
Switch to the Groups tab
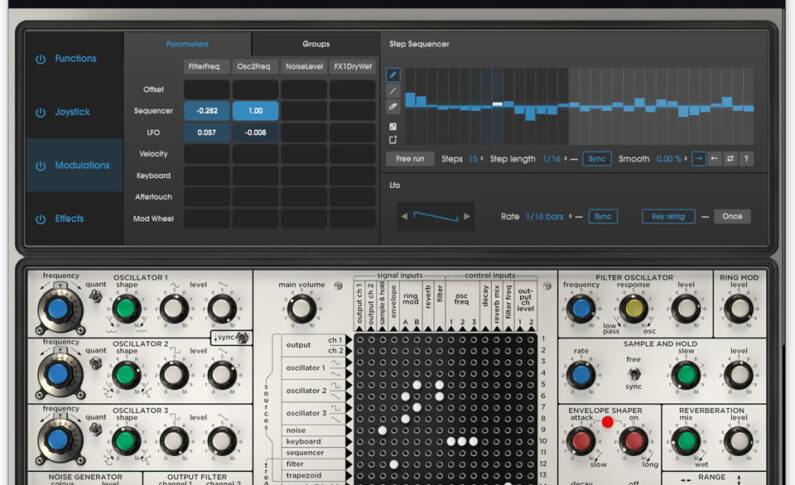click(316, 44)
